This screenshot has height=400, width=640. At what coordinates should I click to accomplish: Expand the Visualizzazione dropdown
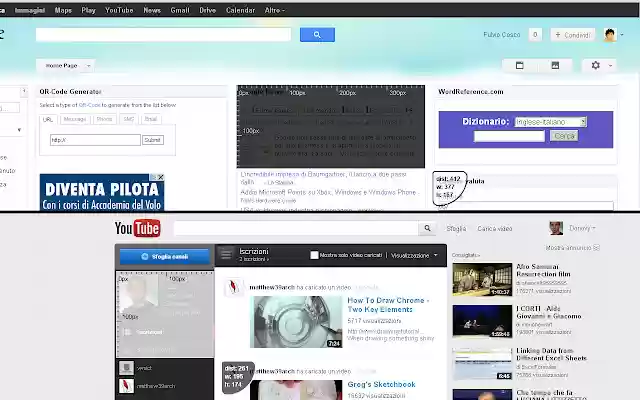[x=414, y=256]
